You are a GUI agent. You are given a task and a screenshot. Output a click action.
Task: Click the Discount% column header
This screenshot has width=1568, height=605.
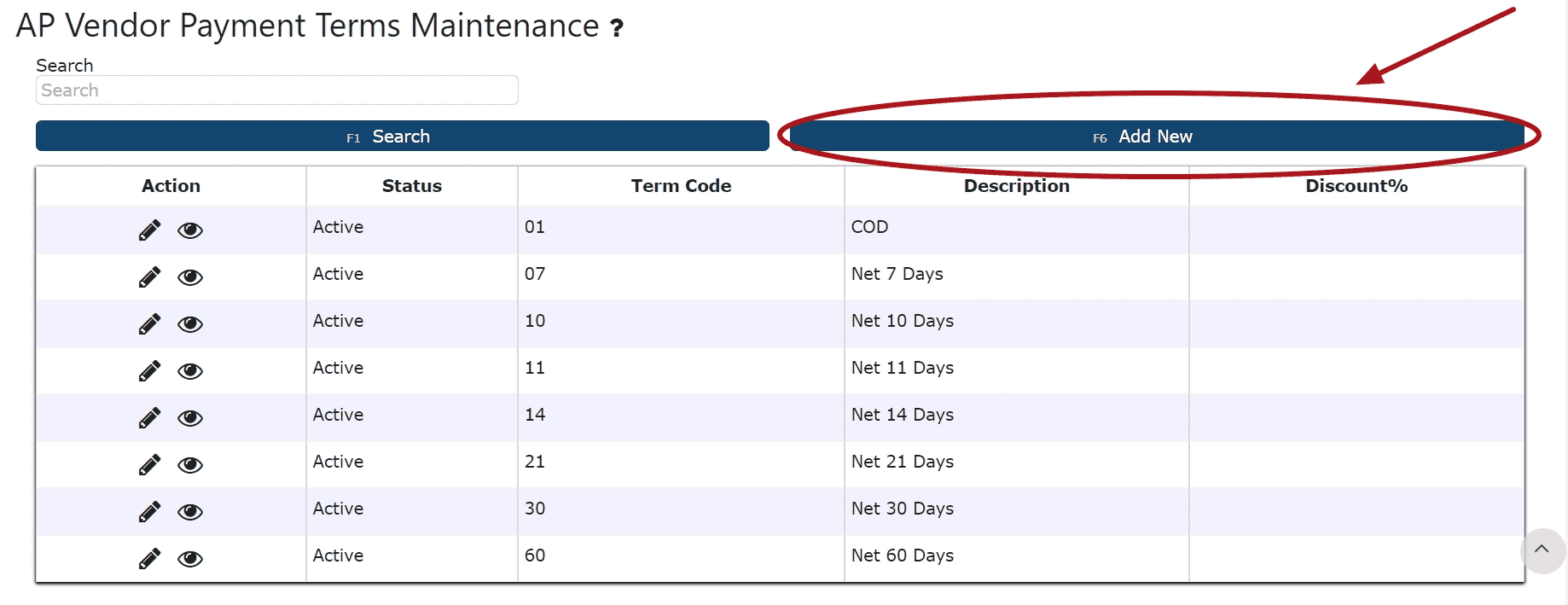pyautogui.click(x=1356, y=186)
